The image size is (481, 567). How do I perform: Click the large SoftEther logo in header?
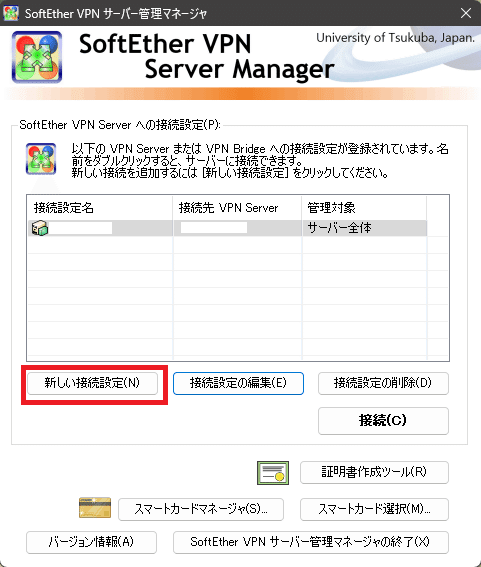[x=37, y=57]
